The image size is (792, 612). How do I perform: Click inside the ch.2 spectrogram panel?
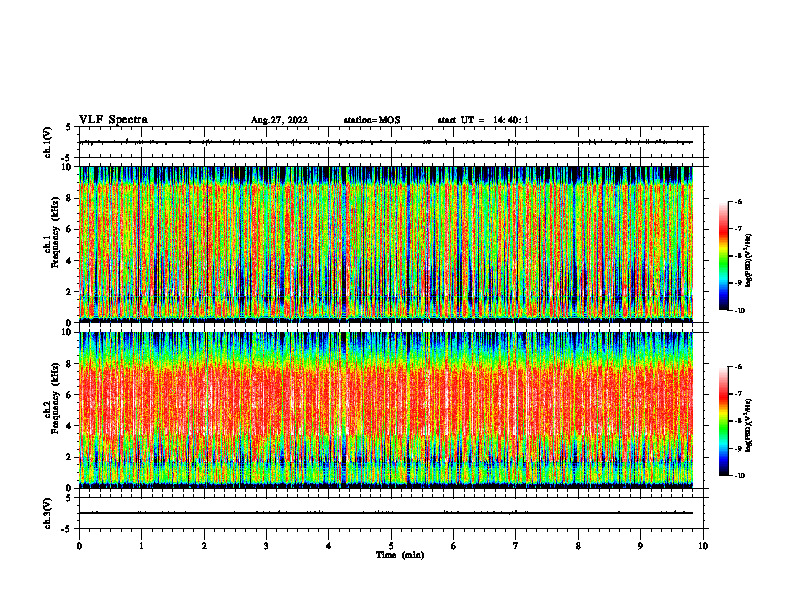[386, 410]
